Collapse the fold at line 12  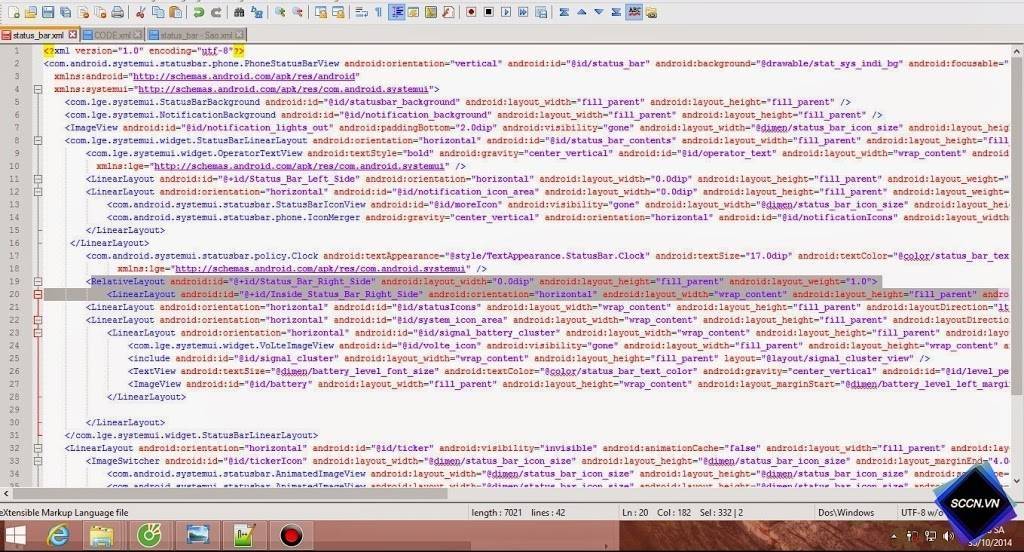tap(38, 192)
